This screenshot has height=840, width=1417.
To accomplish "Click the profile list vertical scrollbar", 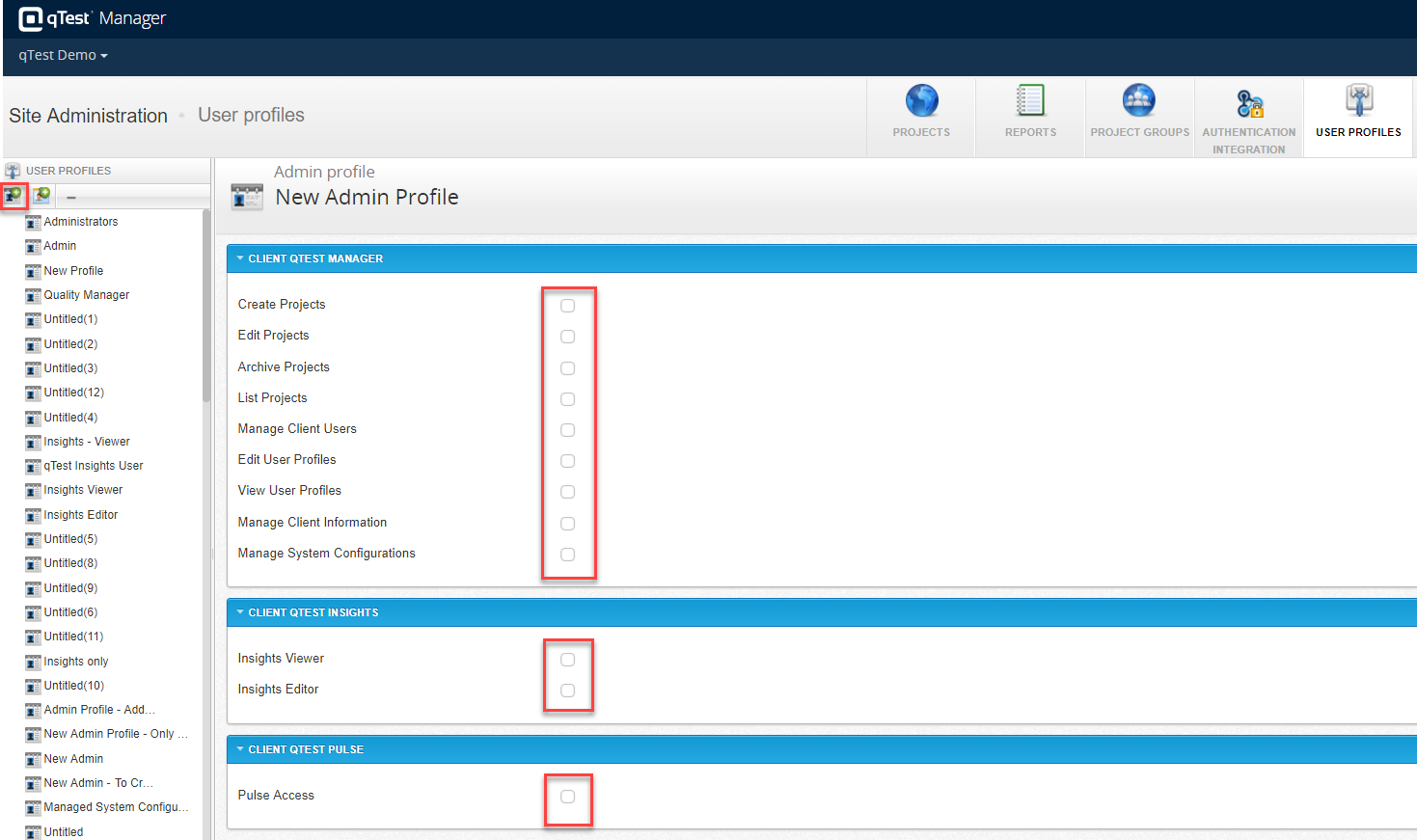I will 206,306.
